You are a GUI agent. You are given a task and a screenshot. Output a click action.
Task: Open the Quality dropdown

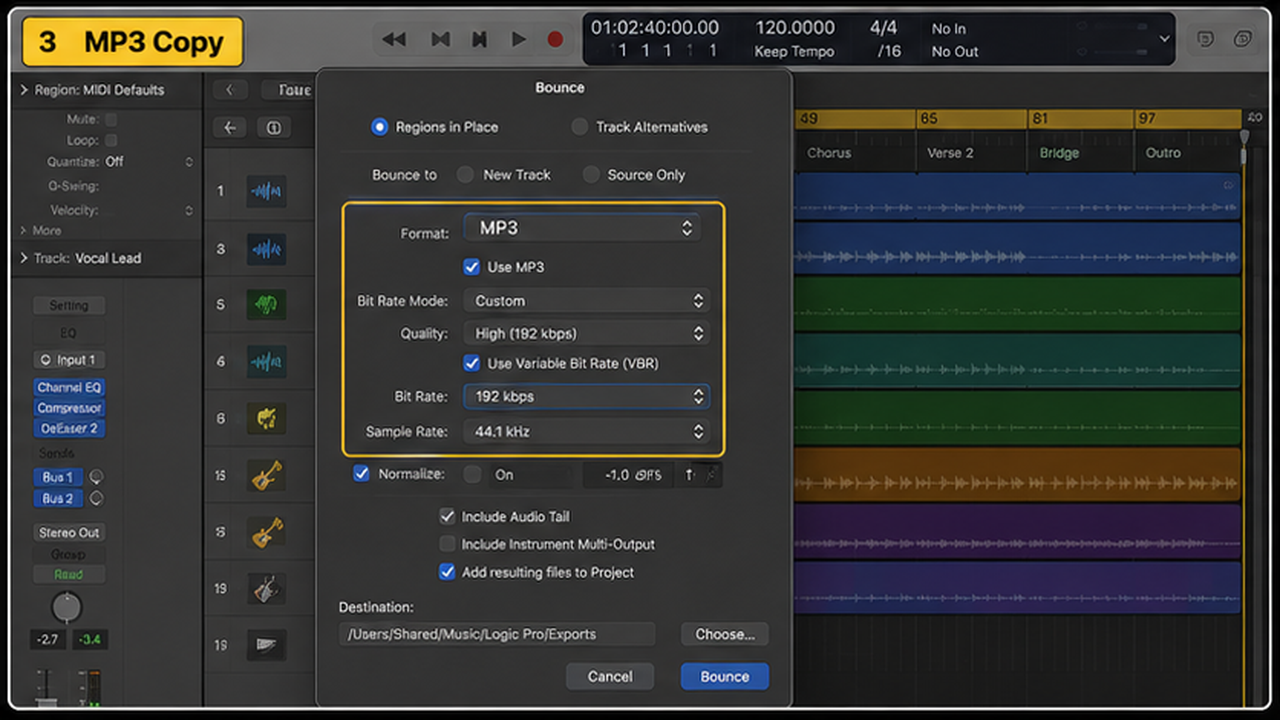pyautogui.click(x=586, y=334)
